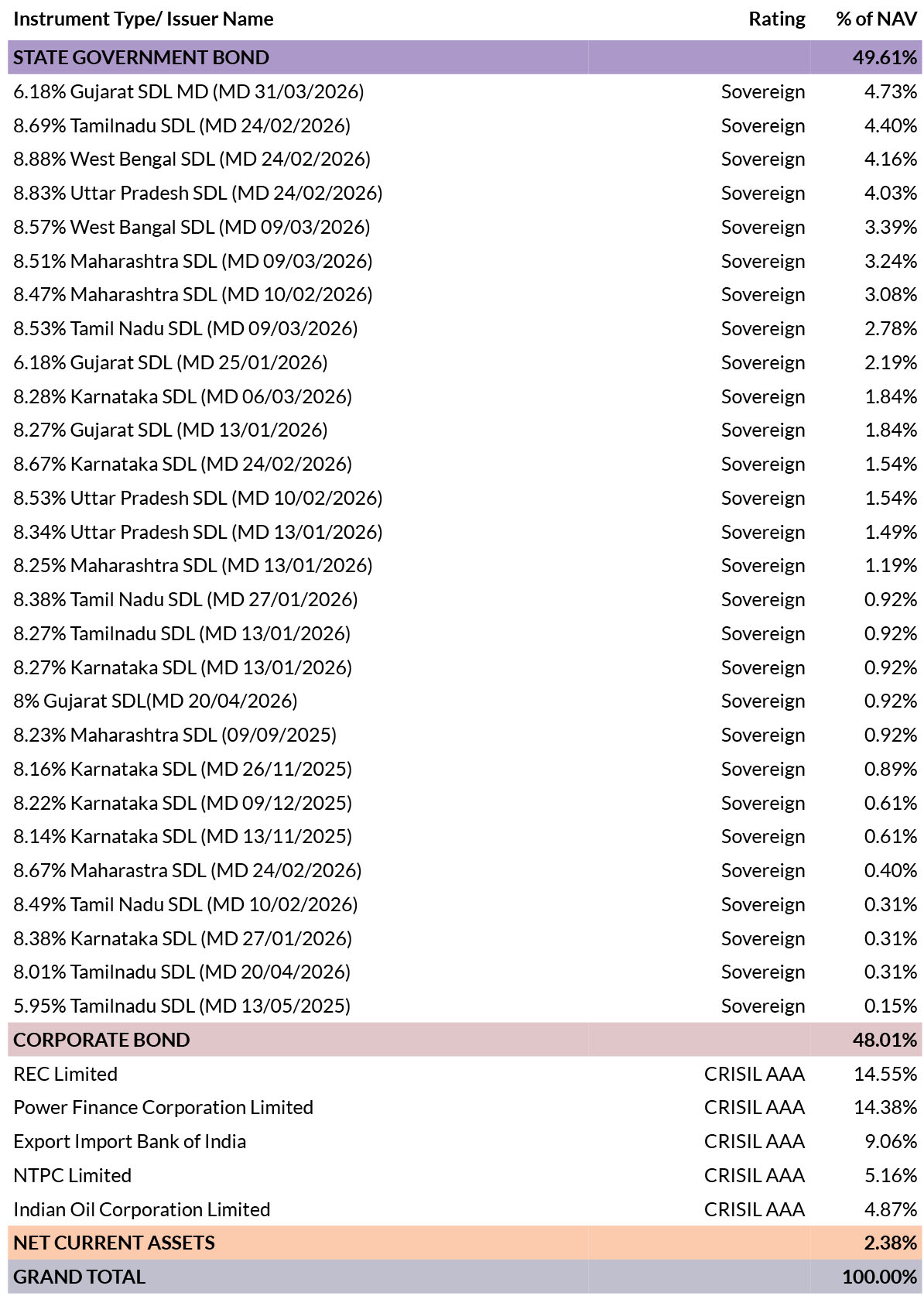The height and width of the screenshot is (1296, 924).
Task: Select Export Import Bank of India
Action: click(x=130, y=1141)
